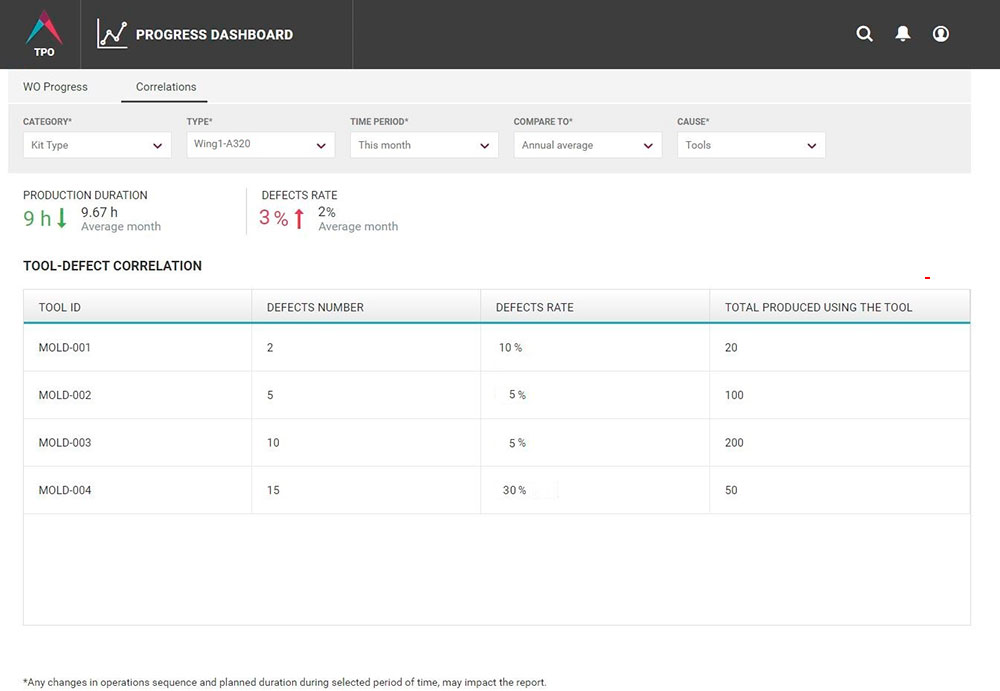Image resolution: width=1000 pixels, height=691 pixels.
Task: Click the 2% average month defects value
Action: [327, 212]
